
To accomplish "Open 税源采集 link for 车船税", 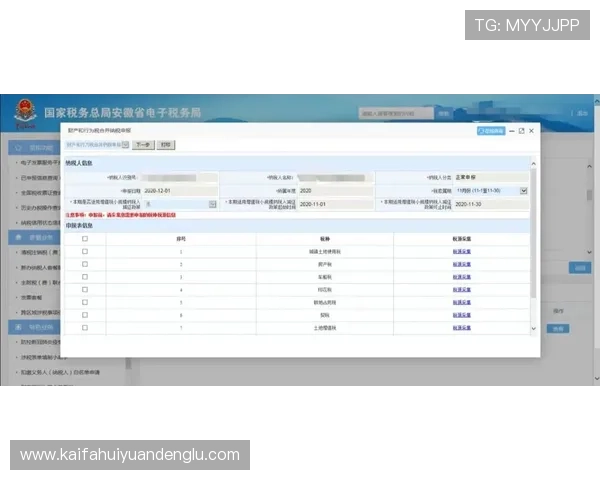I will click(x=461, y=277).
